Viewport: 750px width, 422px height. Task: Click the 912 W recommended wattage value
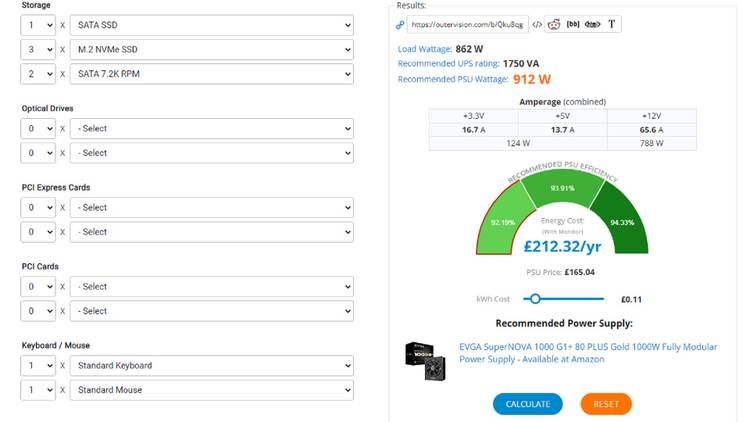pos(532,79)
